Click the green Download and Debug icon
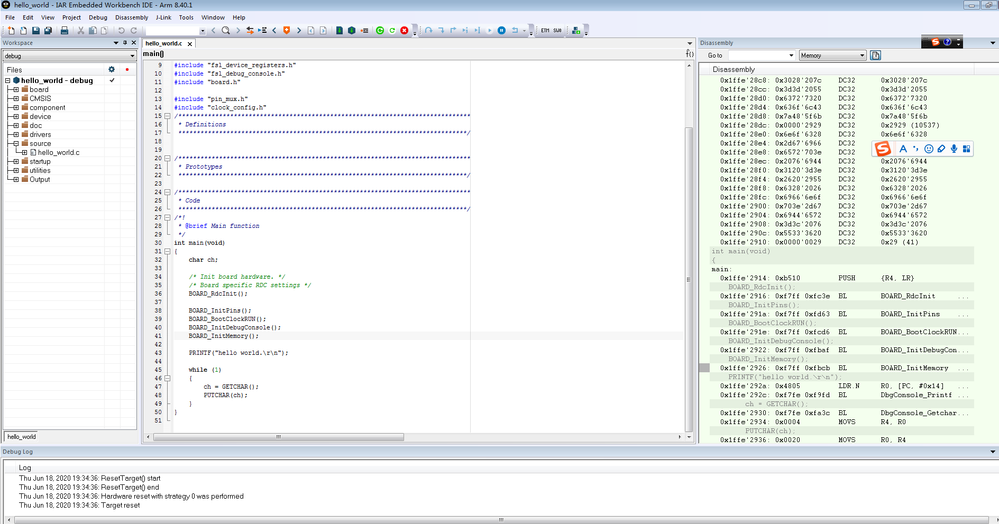The image size is (999, 524). click(379, 31)
